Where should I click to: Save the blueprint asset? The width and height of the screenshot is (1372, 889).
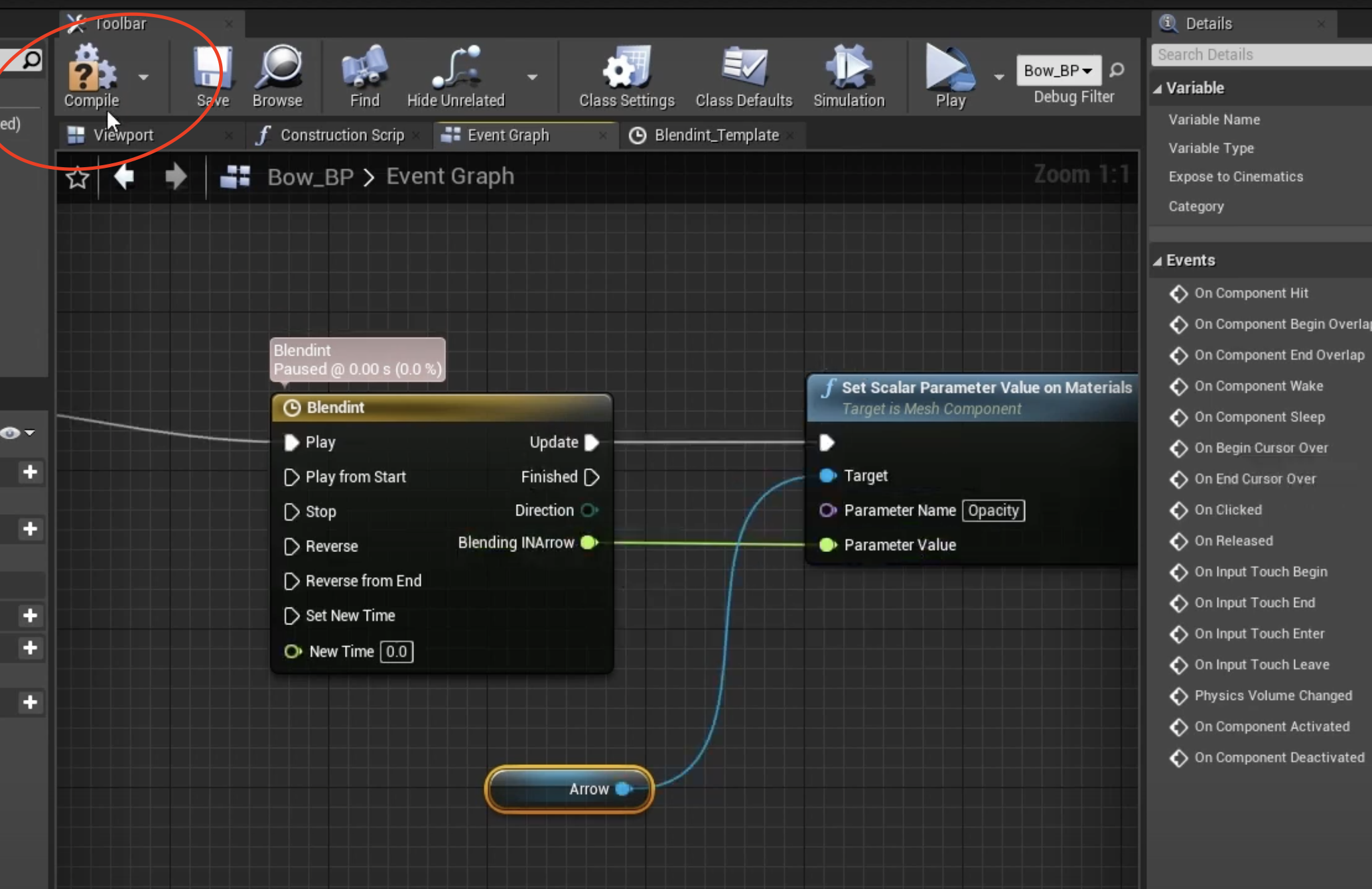coord(213,76)
